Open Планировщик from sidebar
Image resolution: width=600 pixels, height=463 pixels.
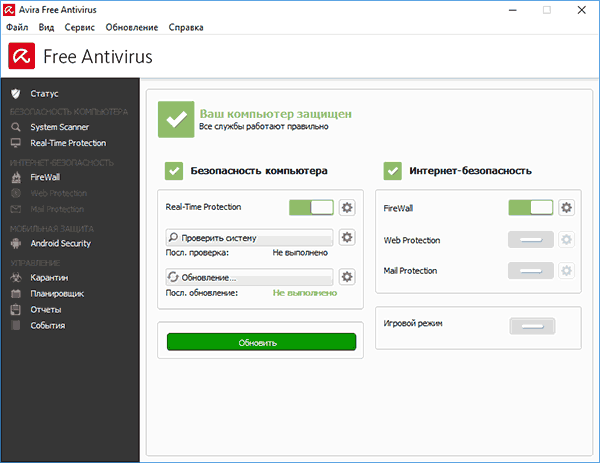click(x=56, y=293)
